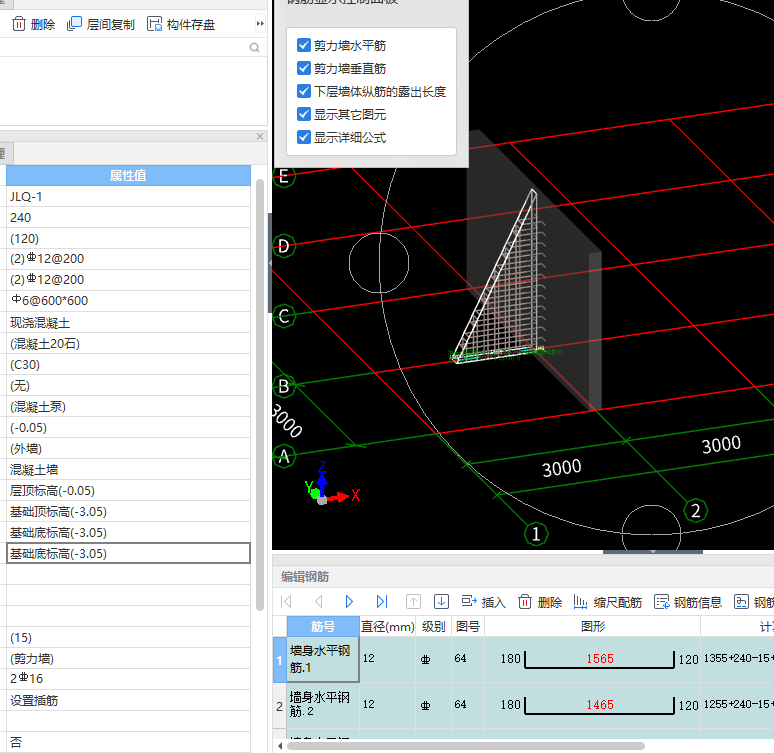Move rebar row up icon

click(413, 601)
